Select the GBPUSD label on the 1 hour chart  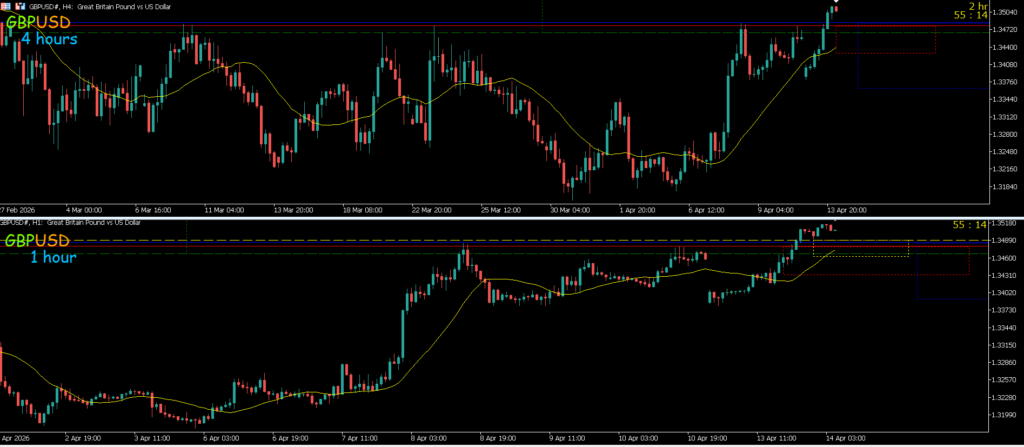[37, 241]
